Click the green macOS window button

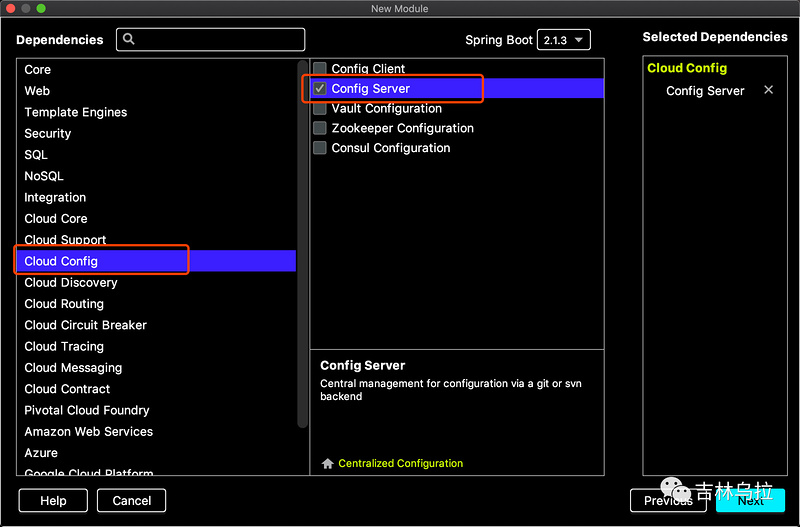point(41,8)
